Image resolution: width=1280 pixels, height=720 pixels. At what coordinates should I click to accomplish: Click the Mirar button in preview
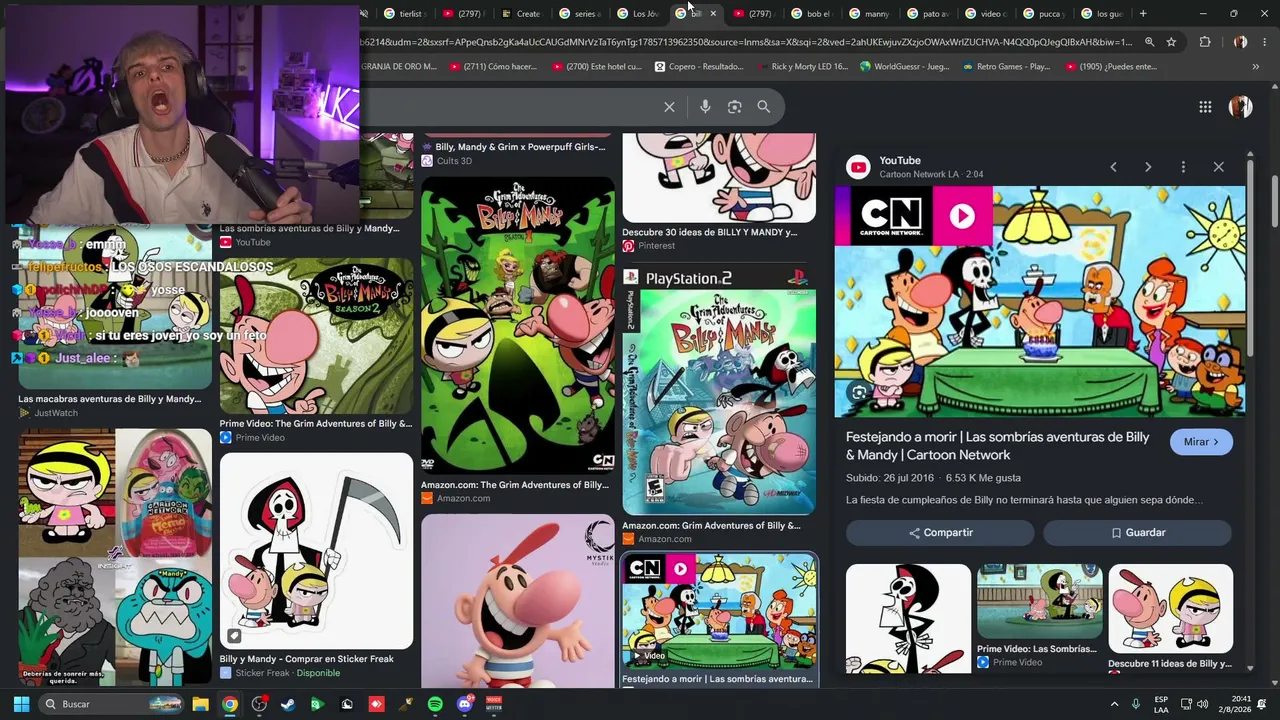(1201, 442)
